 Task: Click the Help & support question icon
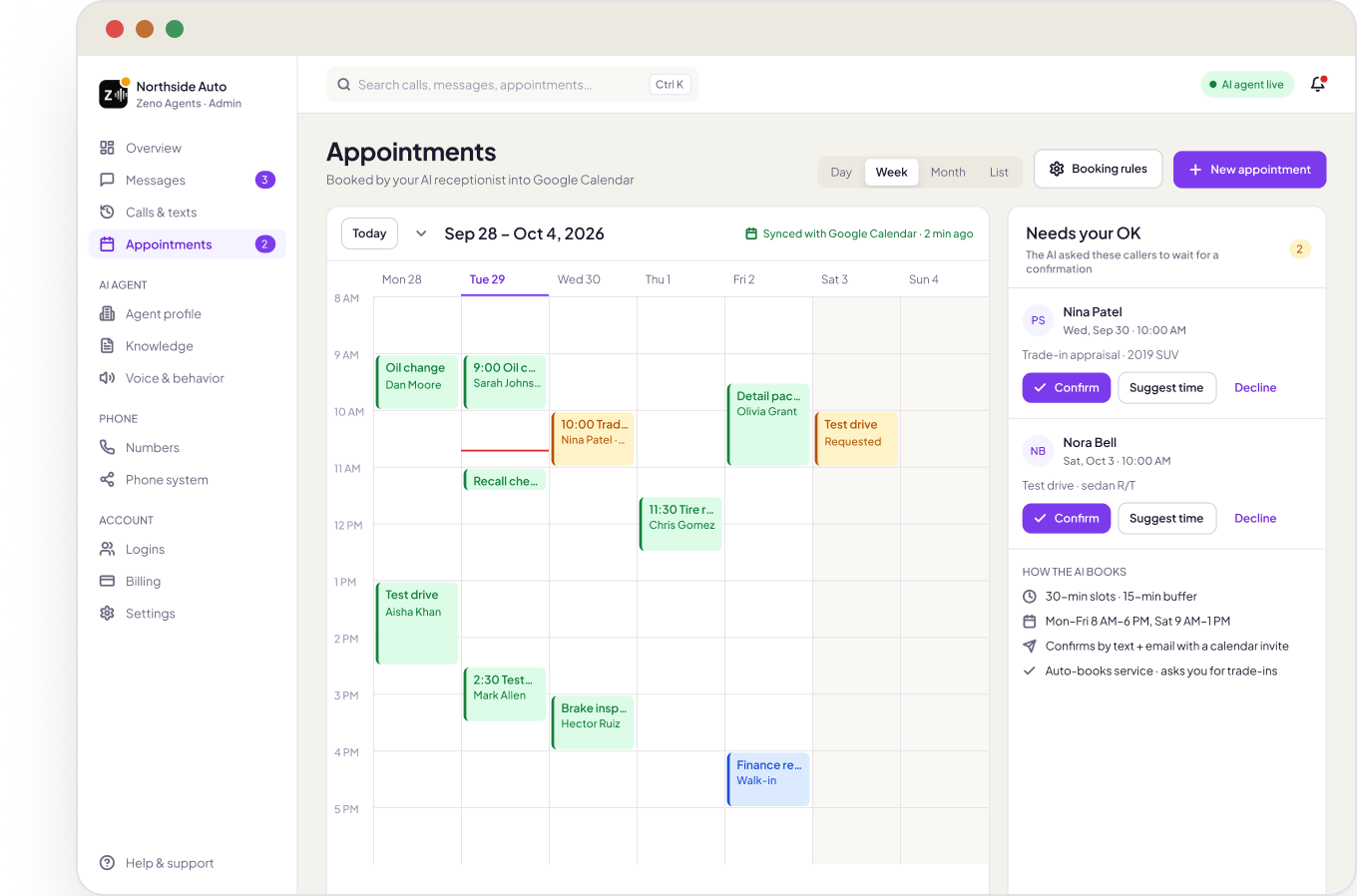(107, 863)
